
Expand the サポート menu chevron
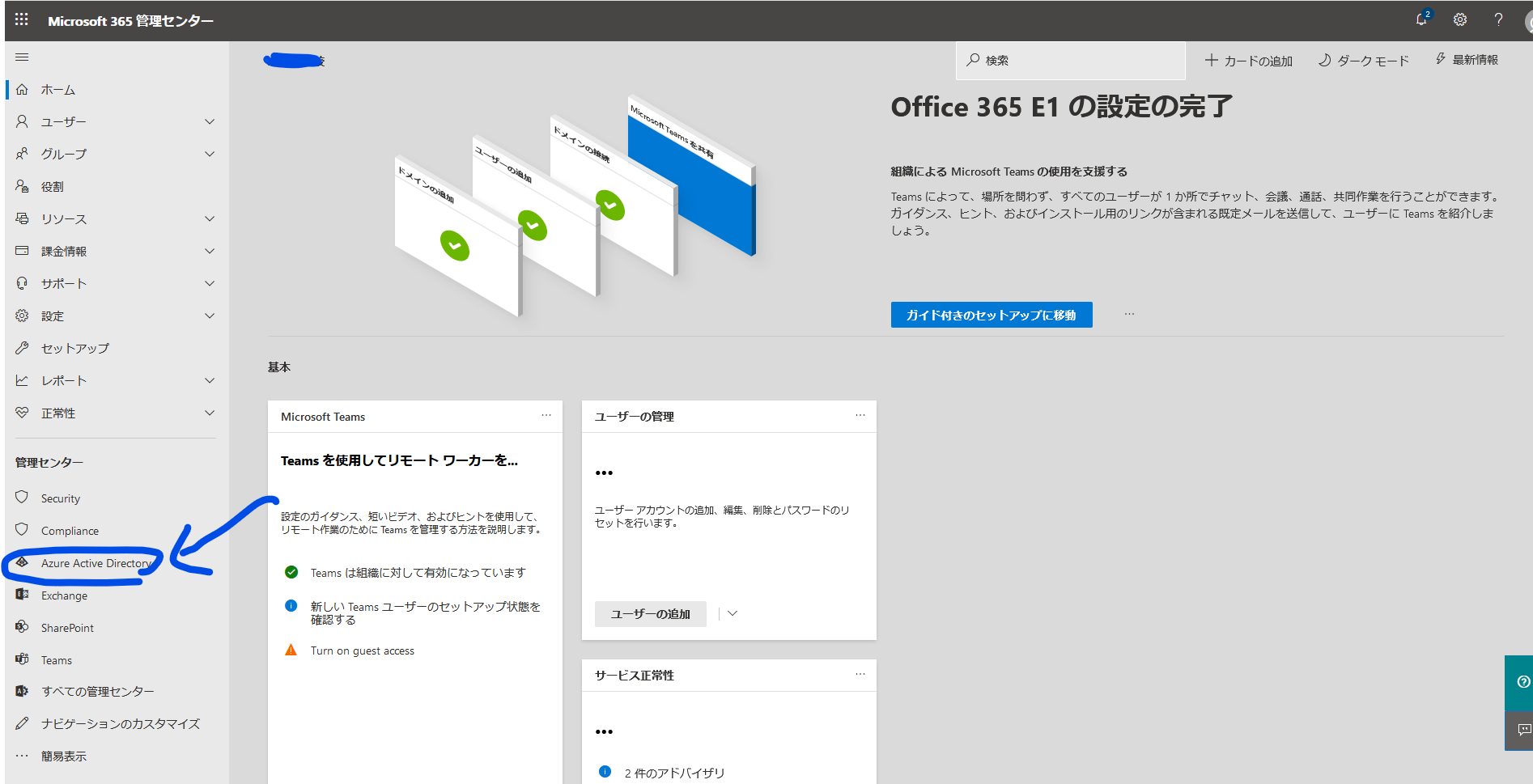tap(210, 283)
